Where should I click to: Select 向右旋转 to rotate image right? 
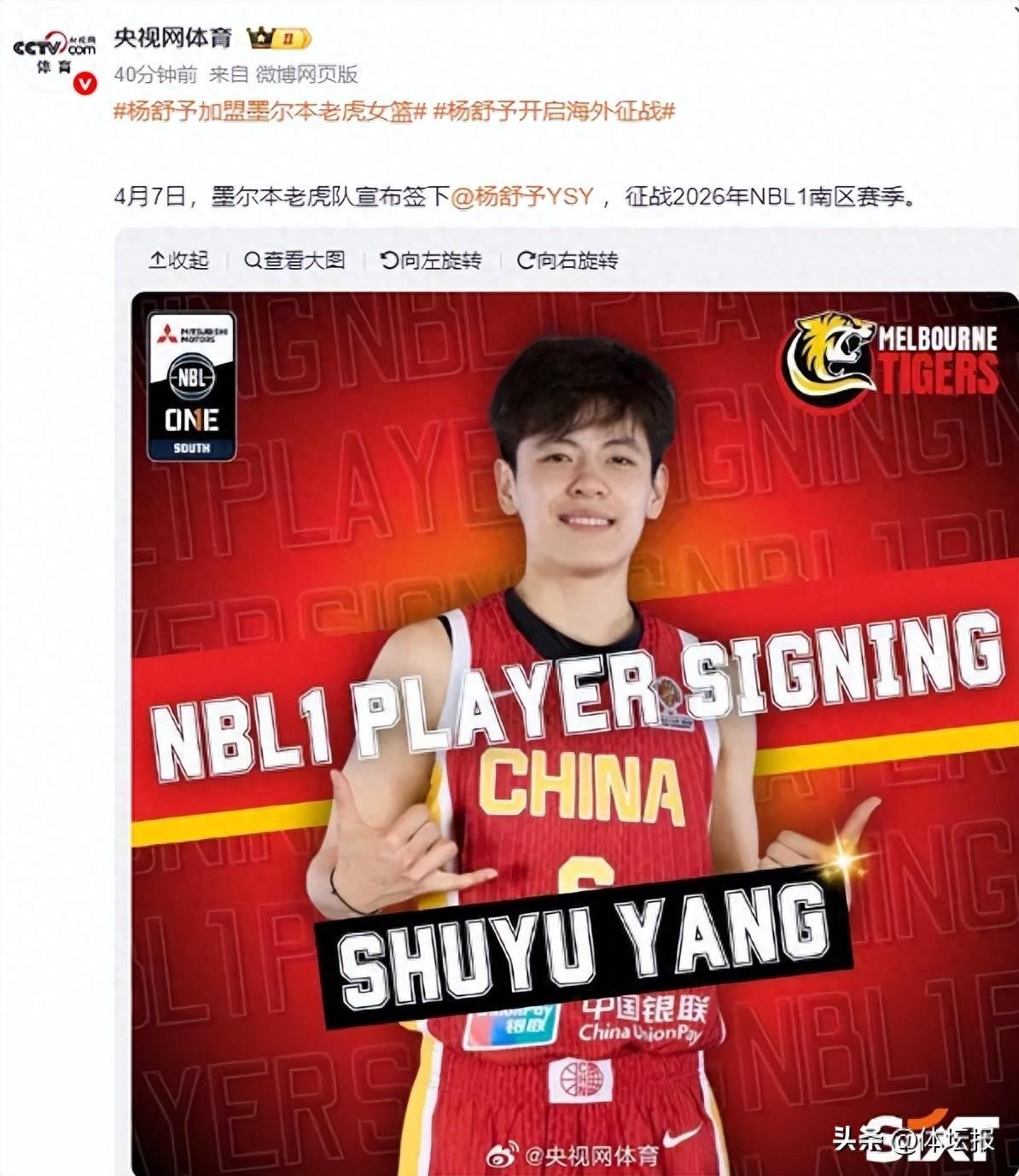(x=568, y=260)
